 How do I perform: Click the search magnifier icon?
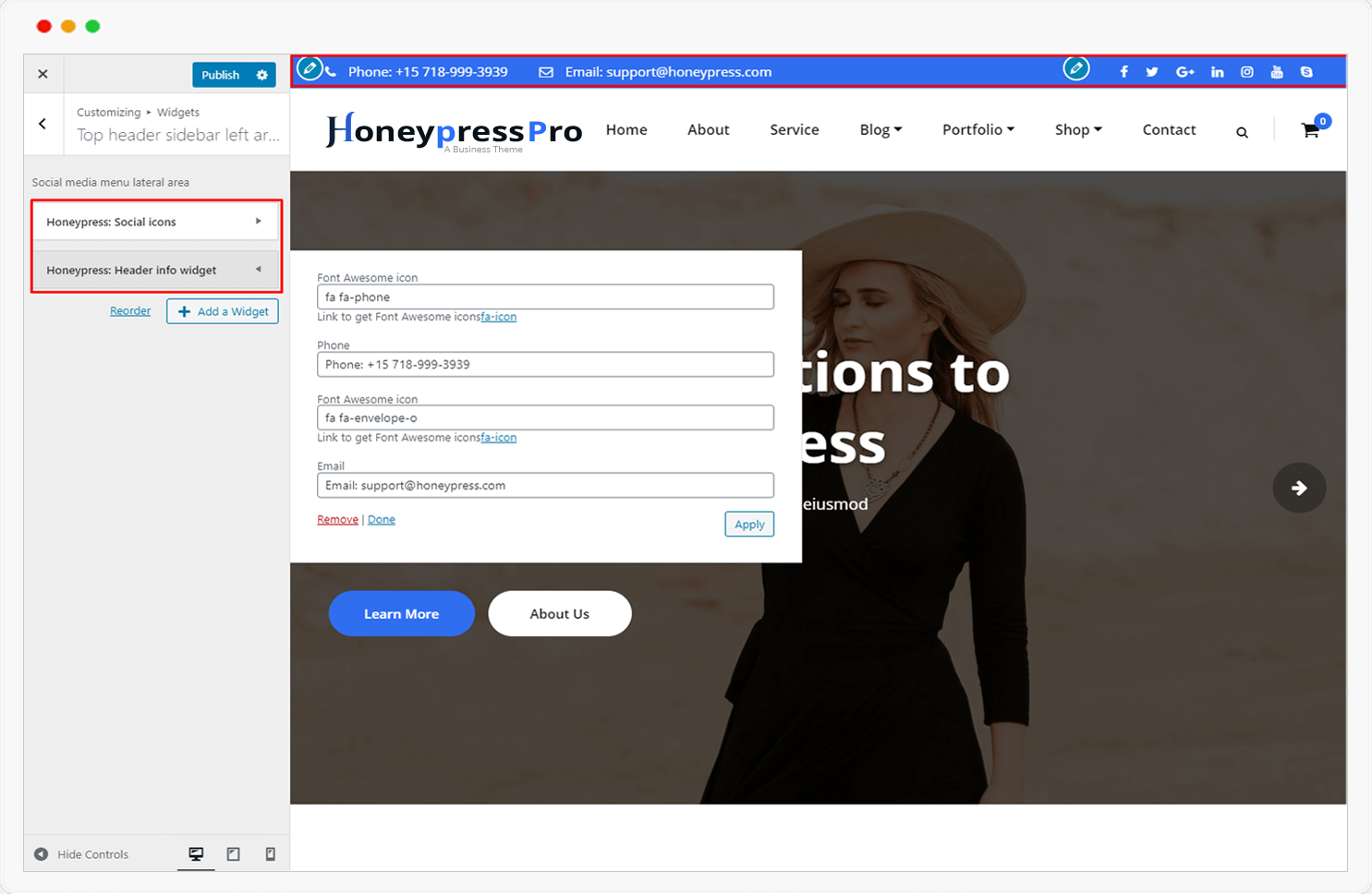tap(1242, 132)
